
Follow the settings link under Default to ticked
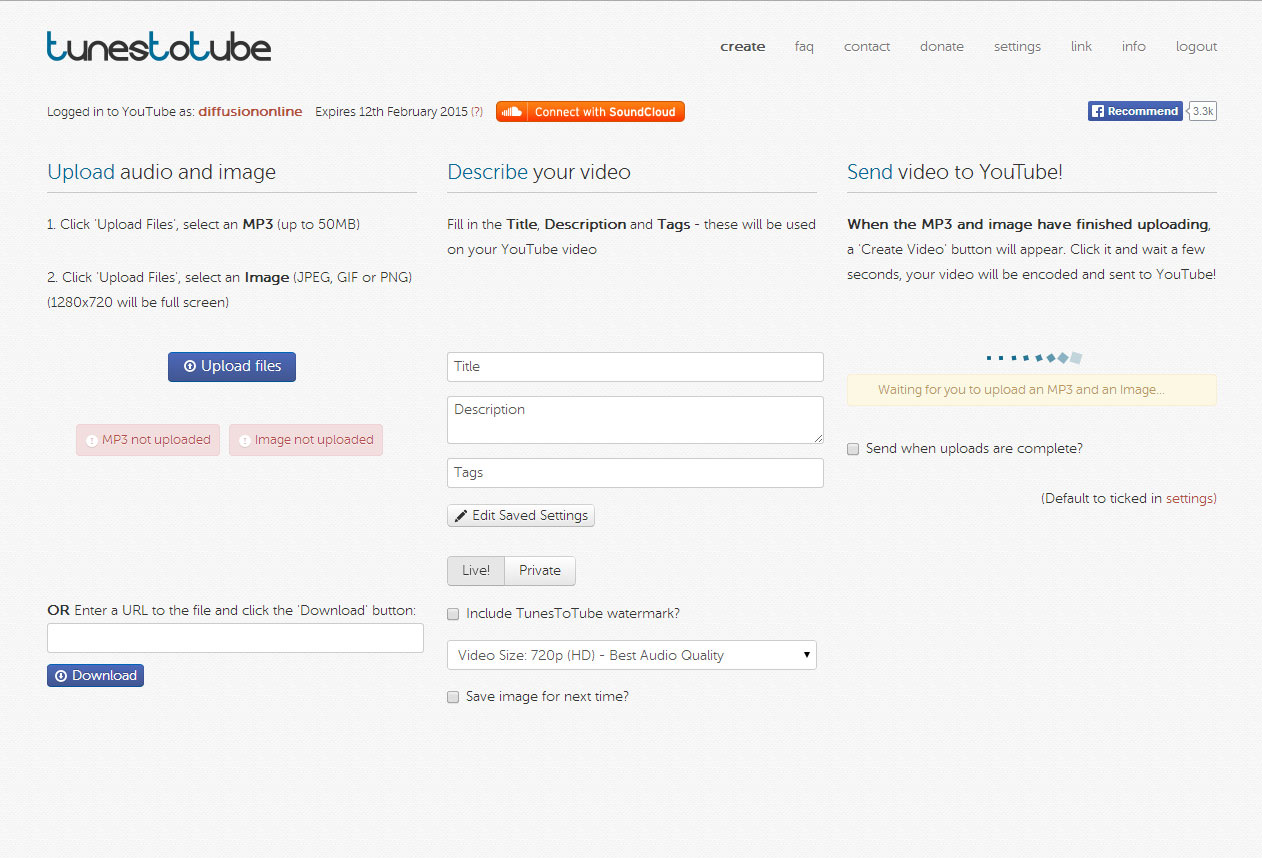[1189, 498]
